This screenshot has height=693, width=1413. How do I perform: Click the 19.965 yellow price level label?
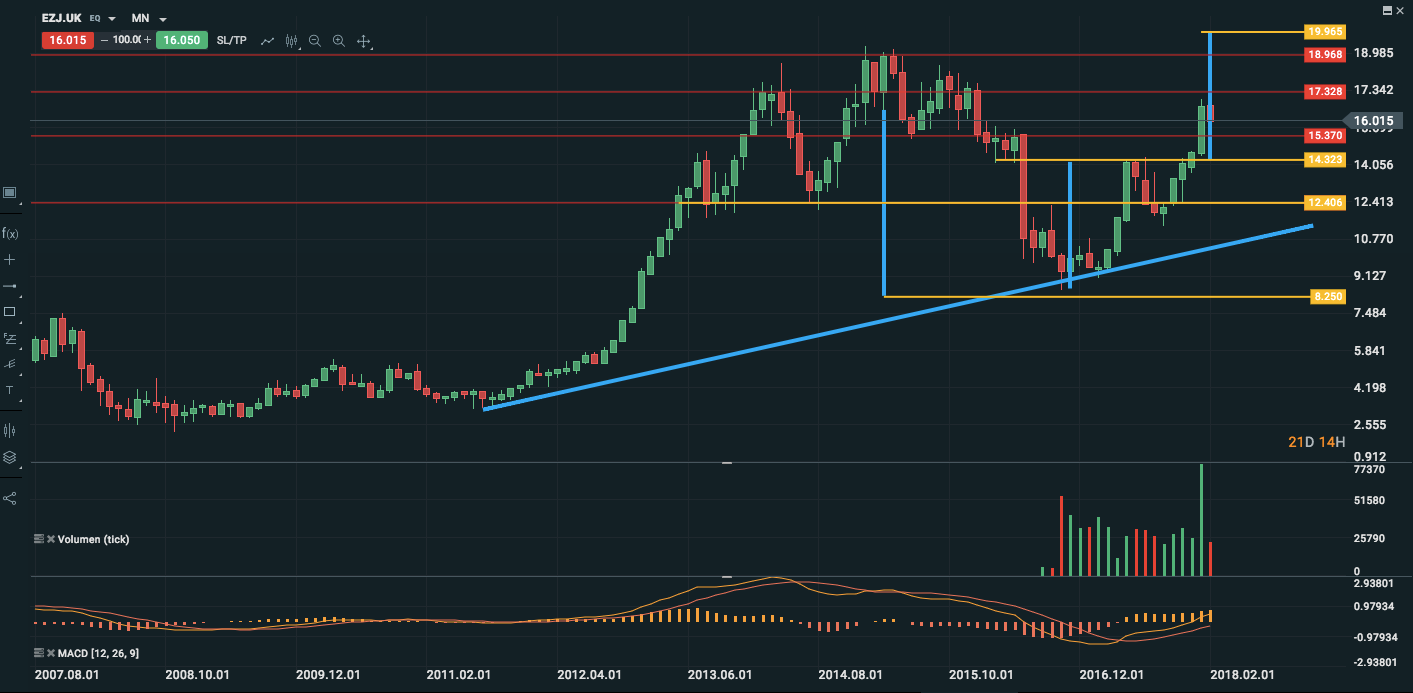pos(1326,32)
